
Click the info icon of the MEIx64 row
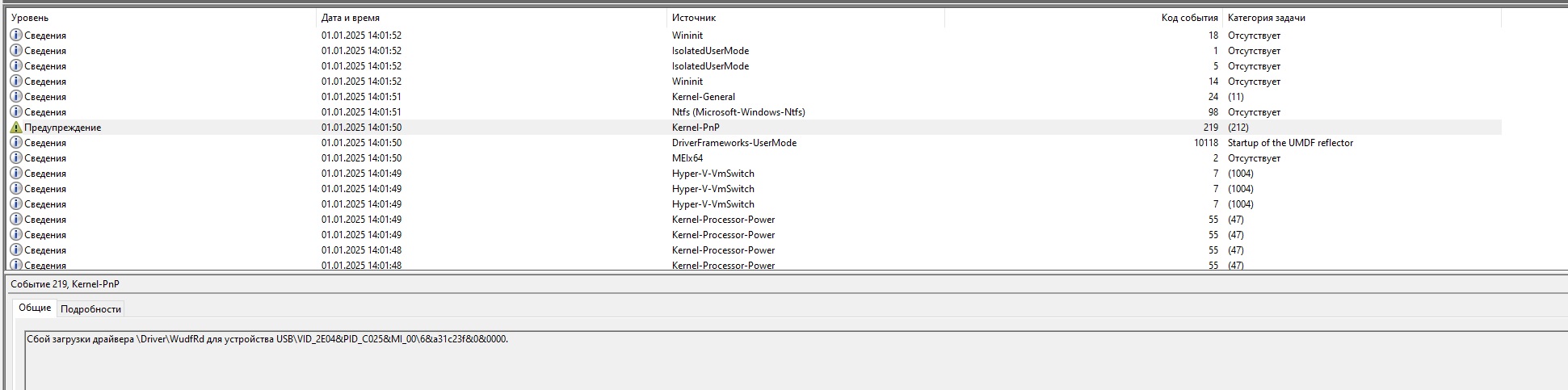coord(16,158)
